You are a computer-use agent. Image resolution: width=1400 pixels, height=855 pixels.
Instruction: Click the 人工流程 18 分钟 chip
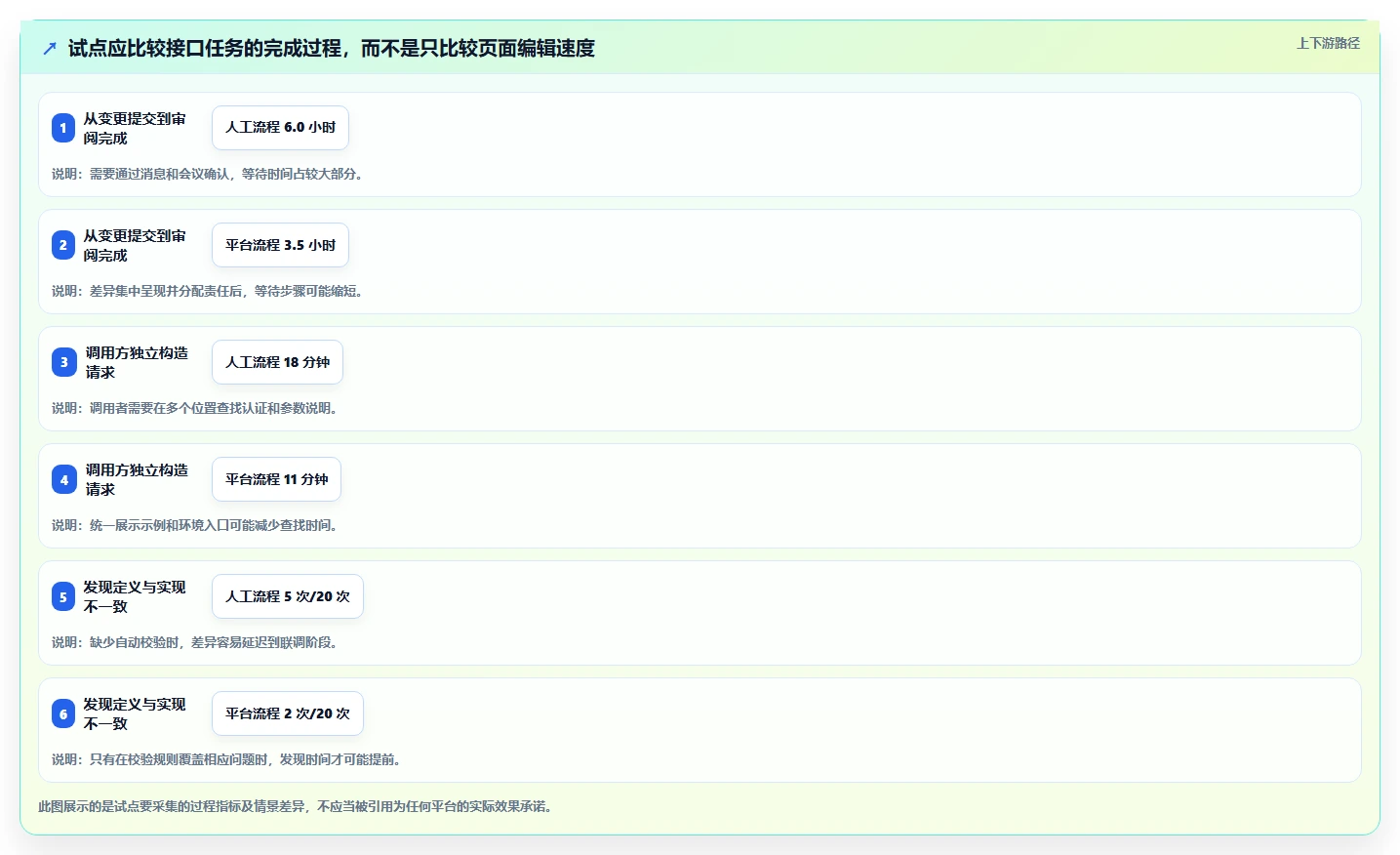pyautogui.click(x=277, y=362)
